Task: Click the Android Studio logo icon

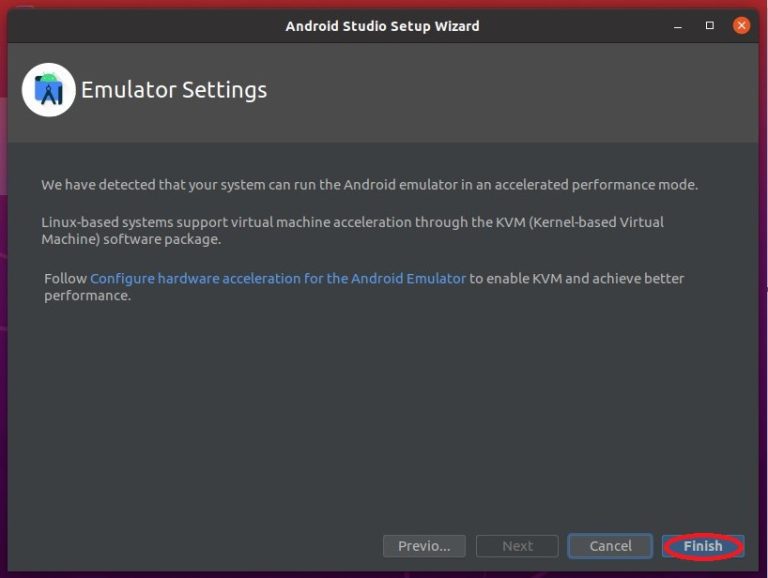Action: (x=48, y=90)
